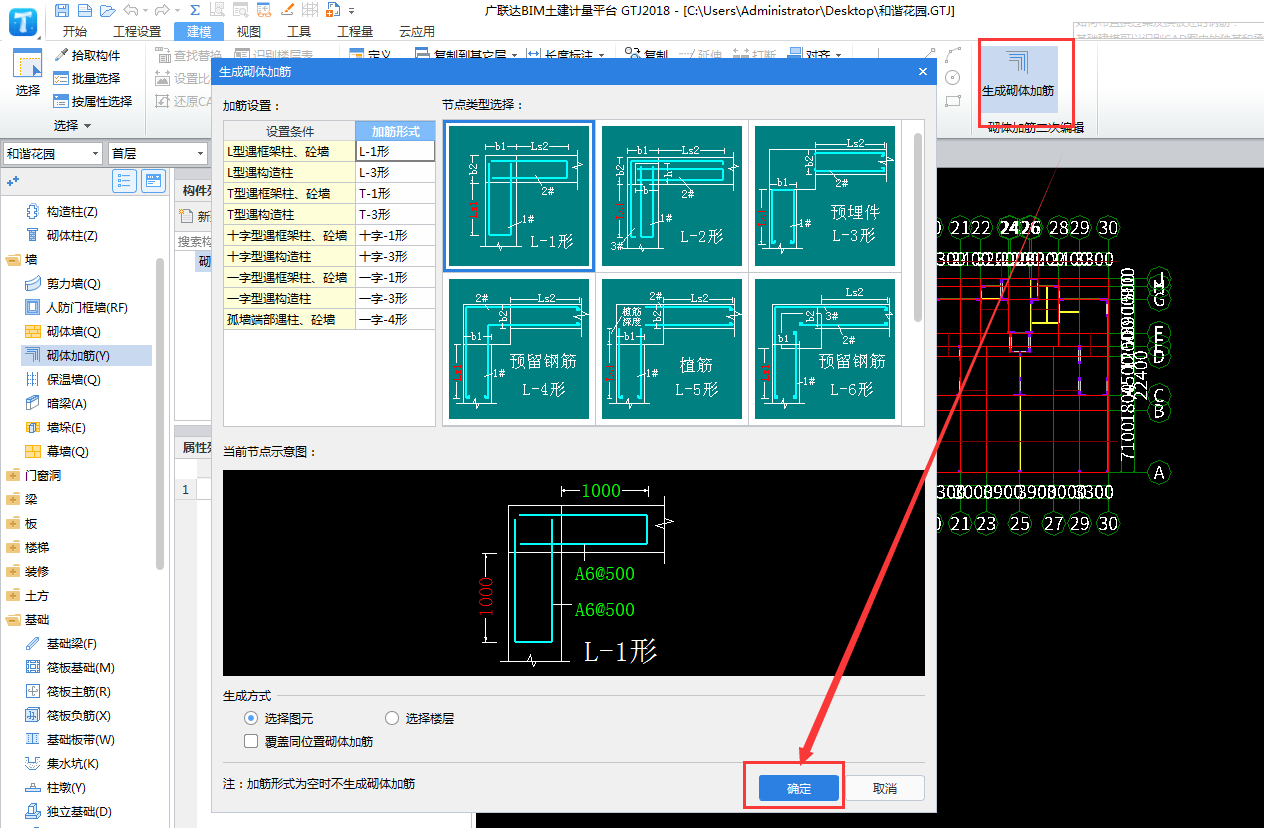Enable 覆盖同位置砌体加筋 checkbox
The image size is (1264, 828).
[251, 741]
